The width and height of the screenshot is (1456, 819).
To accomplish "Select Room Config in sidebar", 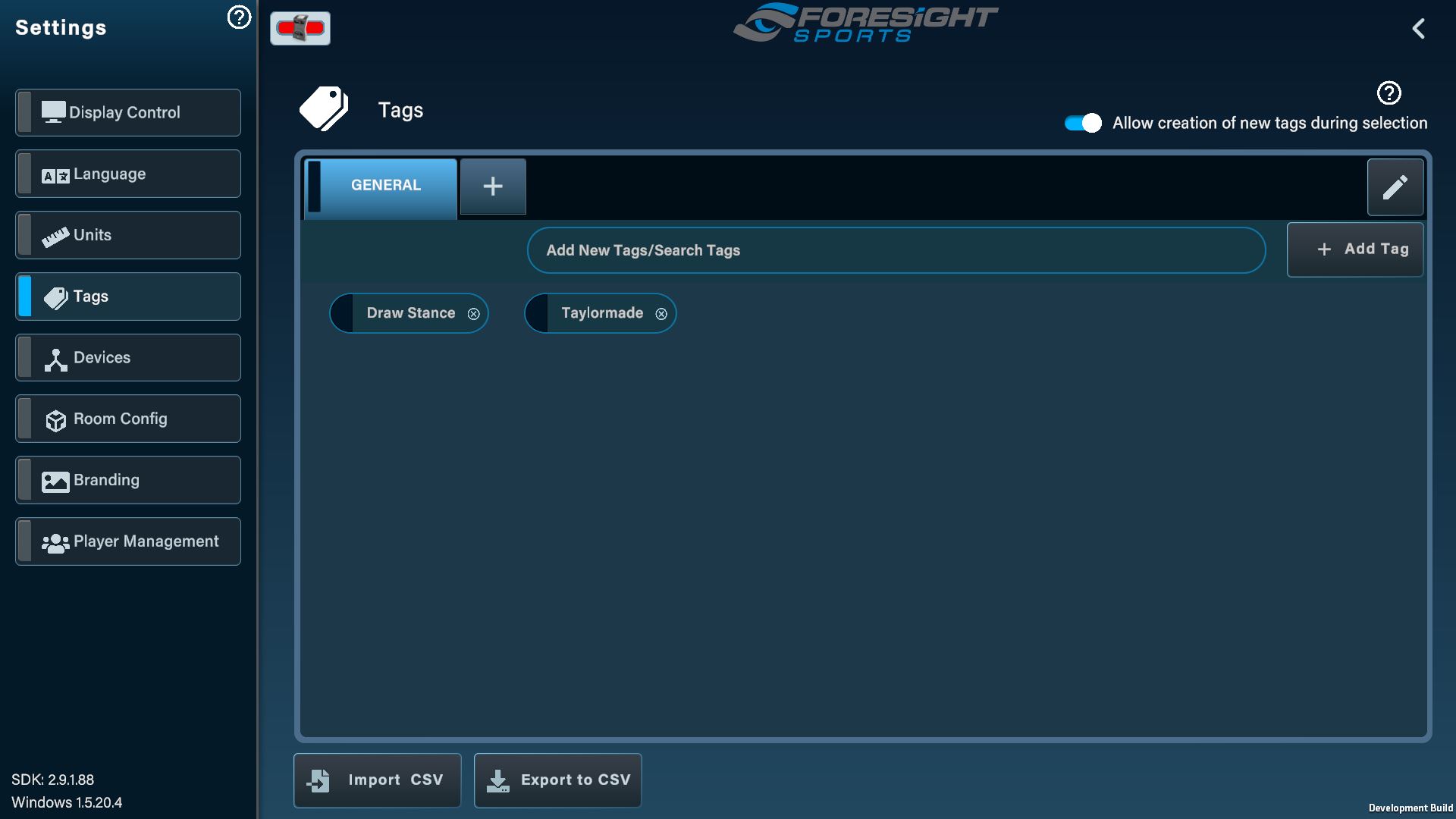I will 128,419.
